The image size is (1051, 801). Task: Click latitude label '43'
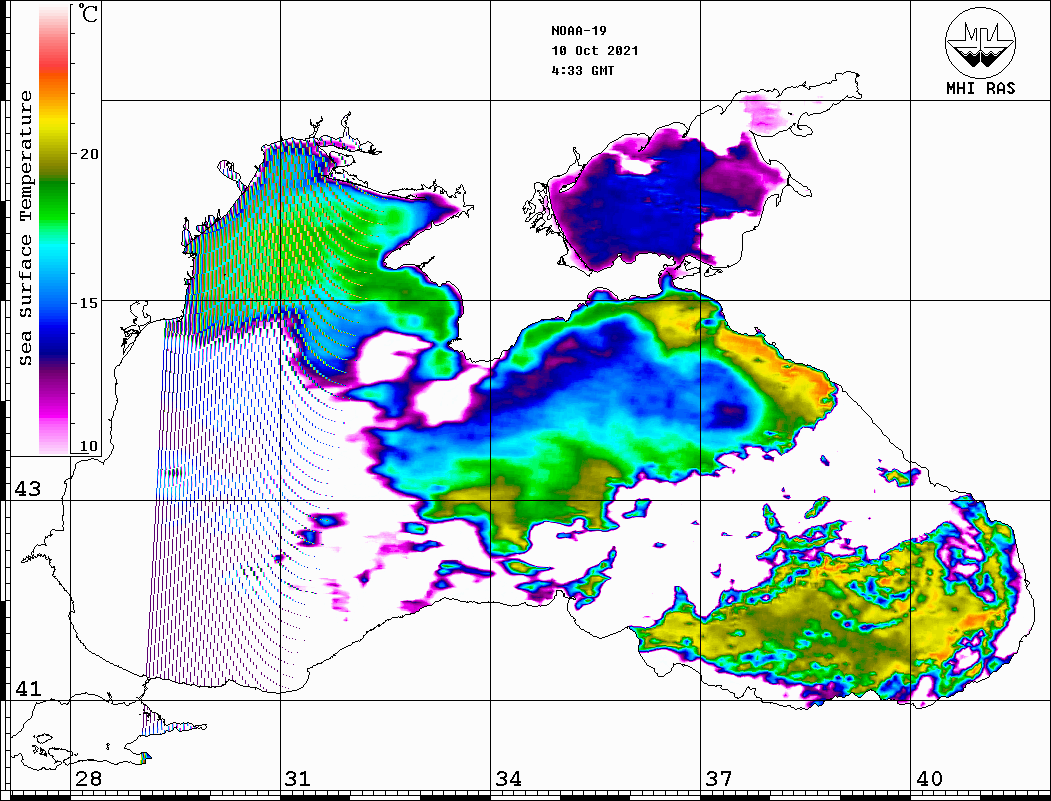click(28, 489)
